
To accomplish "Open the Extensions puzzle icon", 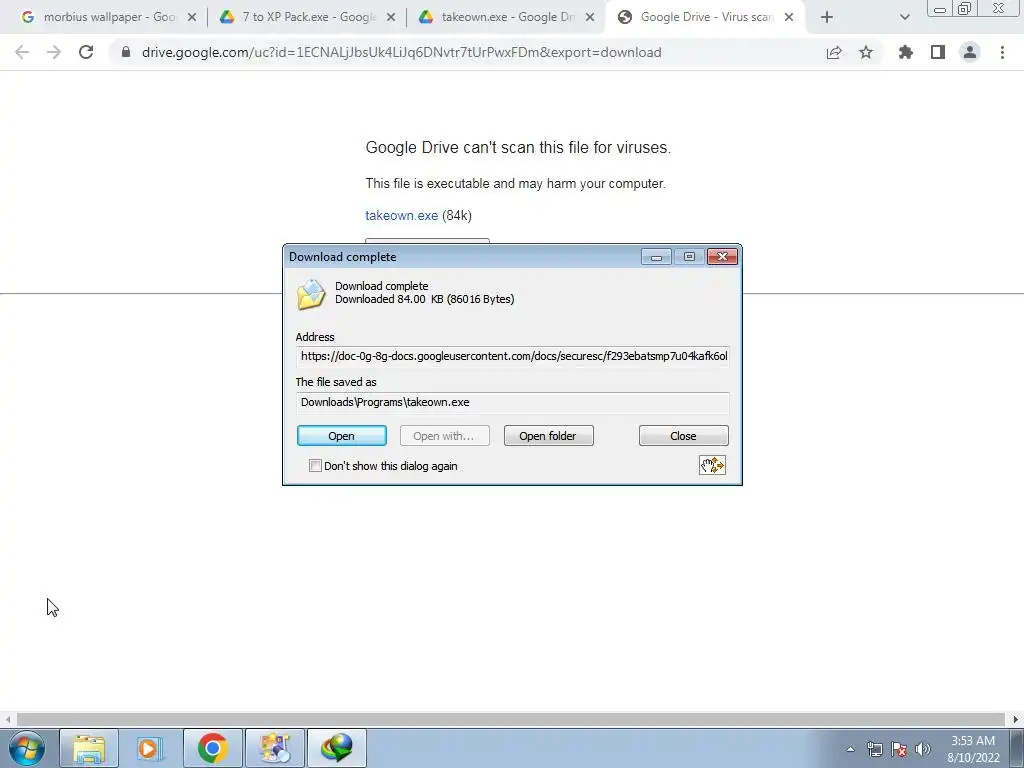I will (906, 52).
